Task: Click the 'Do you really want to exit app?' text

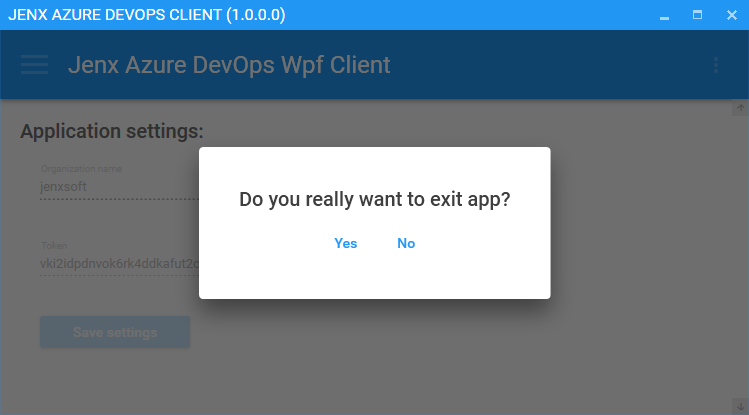Action: [374, 200]
